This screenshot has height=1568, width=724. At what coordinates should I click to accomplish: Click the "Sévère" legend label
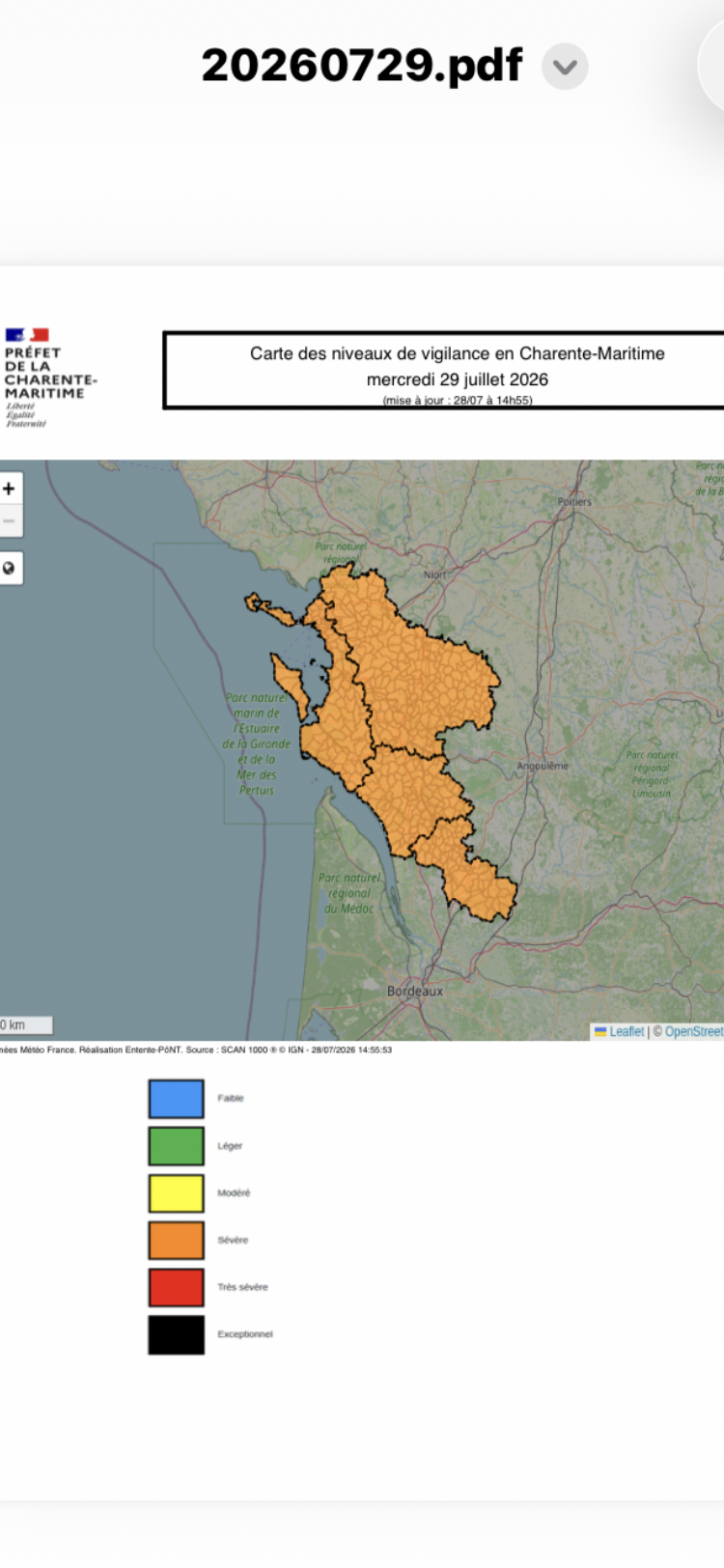pyautogui.click(x=233, y=1240)
